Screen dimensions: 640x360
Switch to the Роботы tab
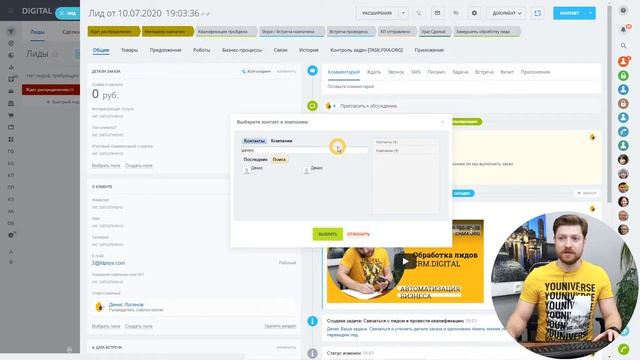202,50
